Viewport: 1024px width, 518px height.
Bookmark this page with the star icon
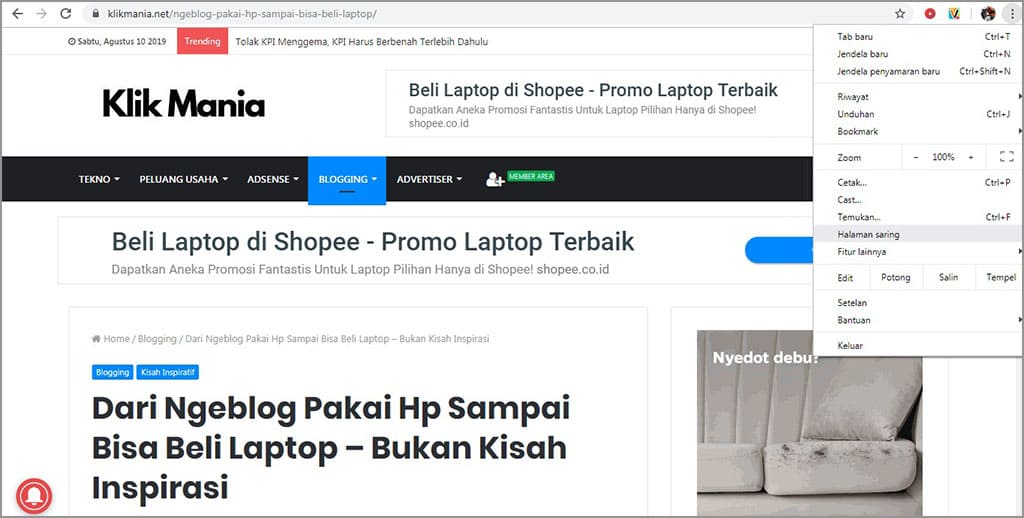[x=900, y=14]
